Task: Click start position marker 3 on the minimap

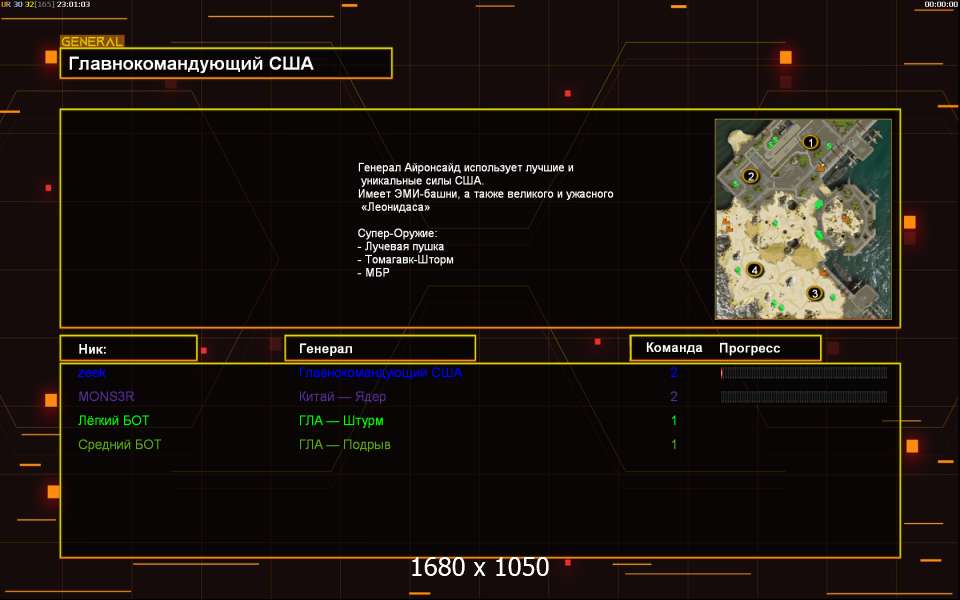Action: [814, 294]
